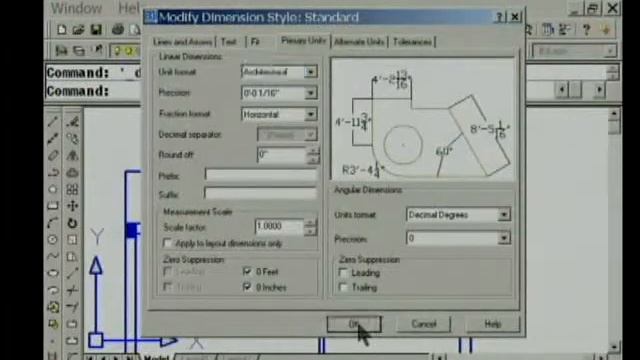The height and width of the screenshot is (360, 640).
Task: Open the Unit format dropdown
Action: tap(310, 72)
